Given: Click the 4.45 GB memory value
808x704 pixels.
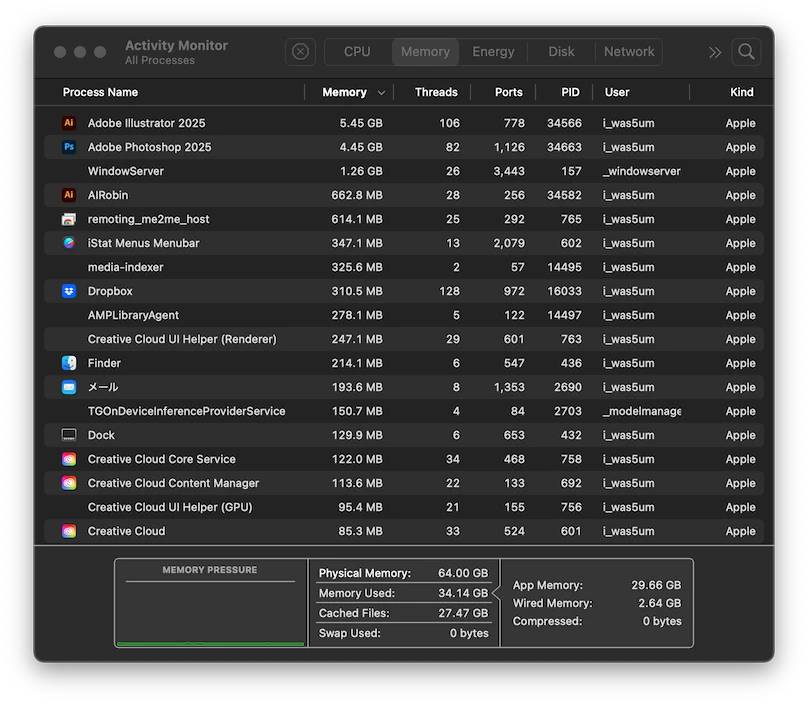Looking at the screenshot, I should point(361,147).
